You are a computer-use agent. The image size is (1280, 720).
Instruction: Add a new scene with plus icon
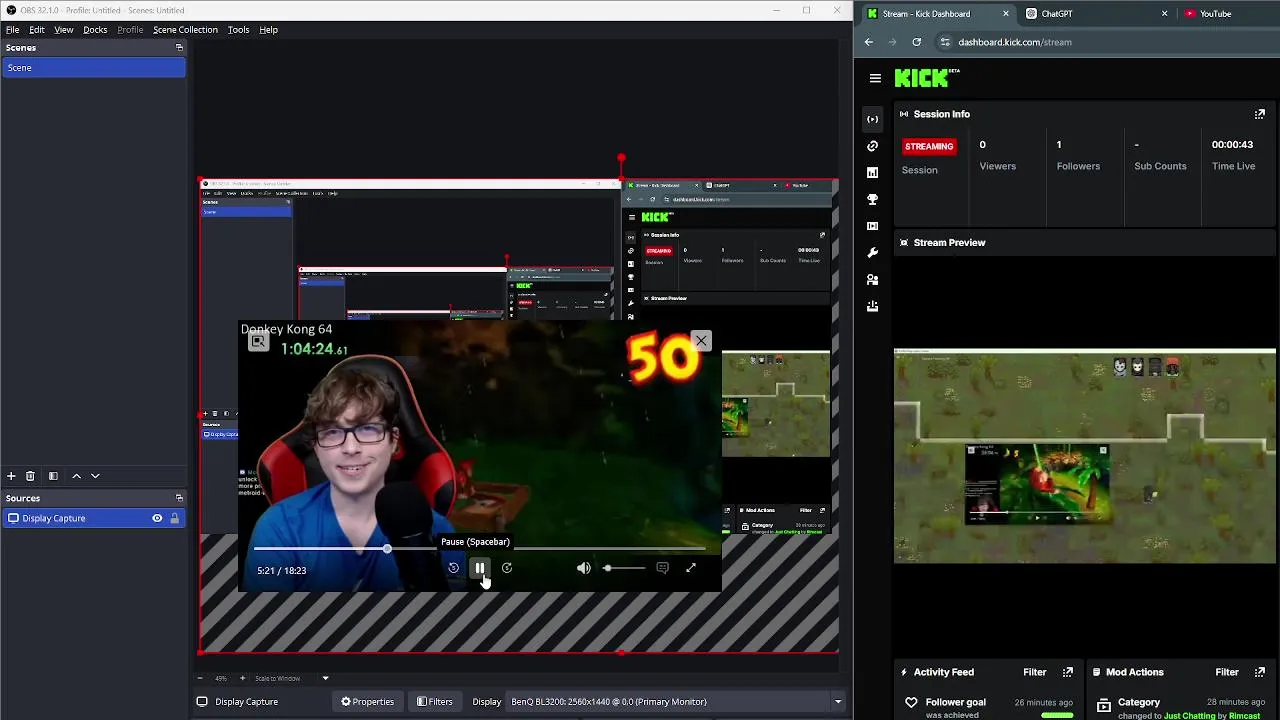click(x=11, y=476)
